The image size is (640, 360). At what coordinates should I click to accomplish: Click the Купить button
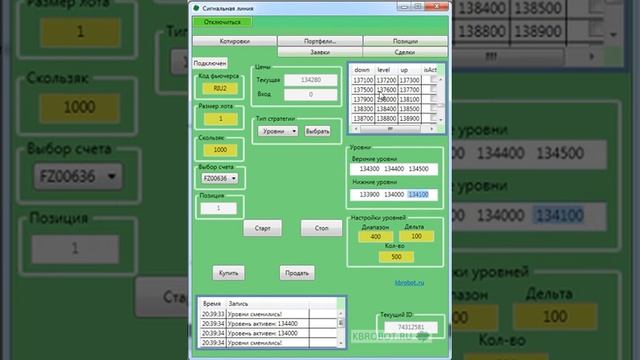tap(229, 273)
